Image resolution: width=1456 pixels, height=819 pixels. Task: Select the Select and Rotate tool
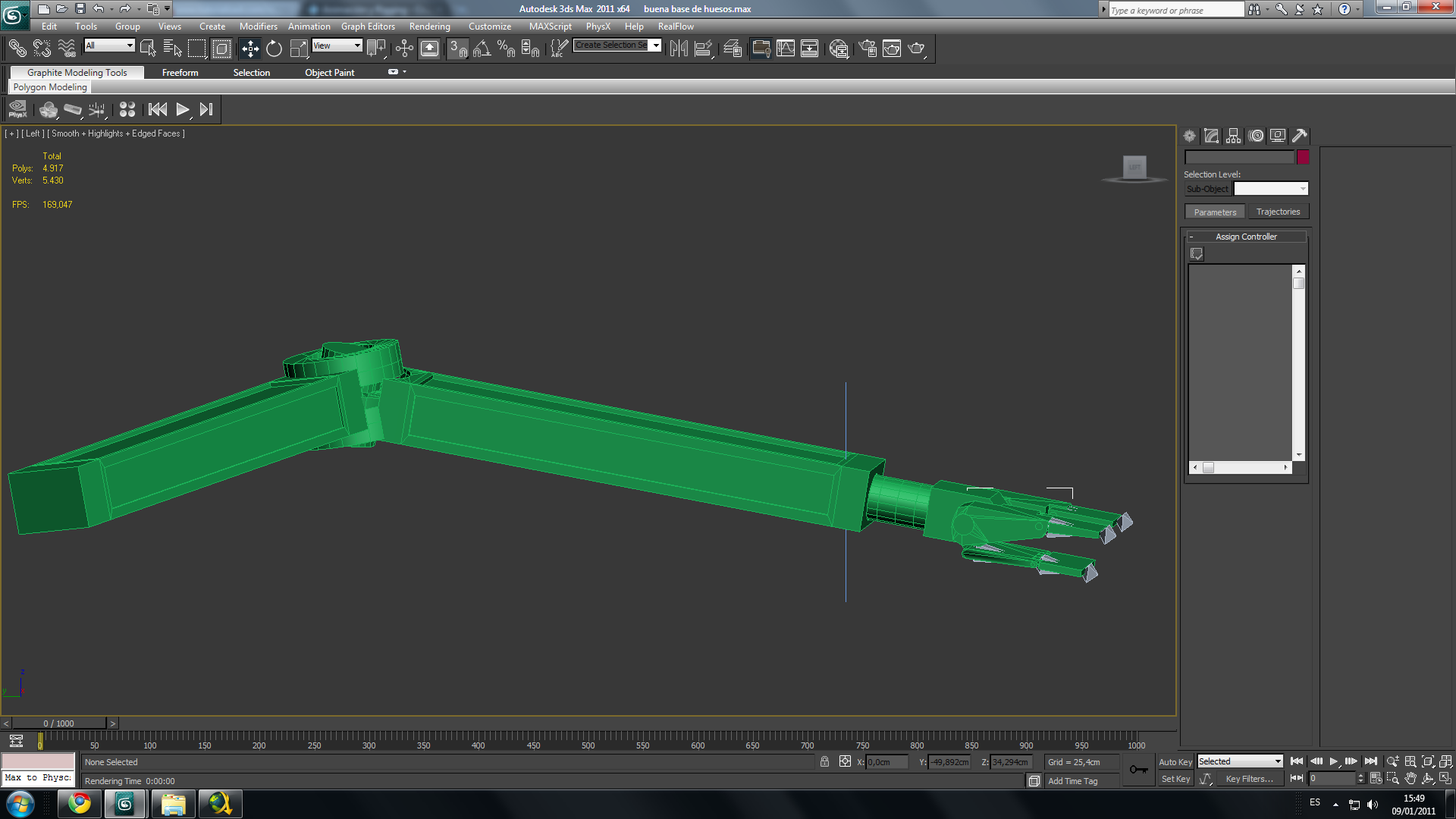pyautogui.click(x=274, y=49)
